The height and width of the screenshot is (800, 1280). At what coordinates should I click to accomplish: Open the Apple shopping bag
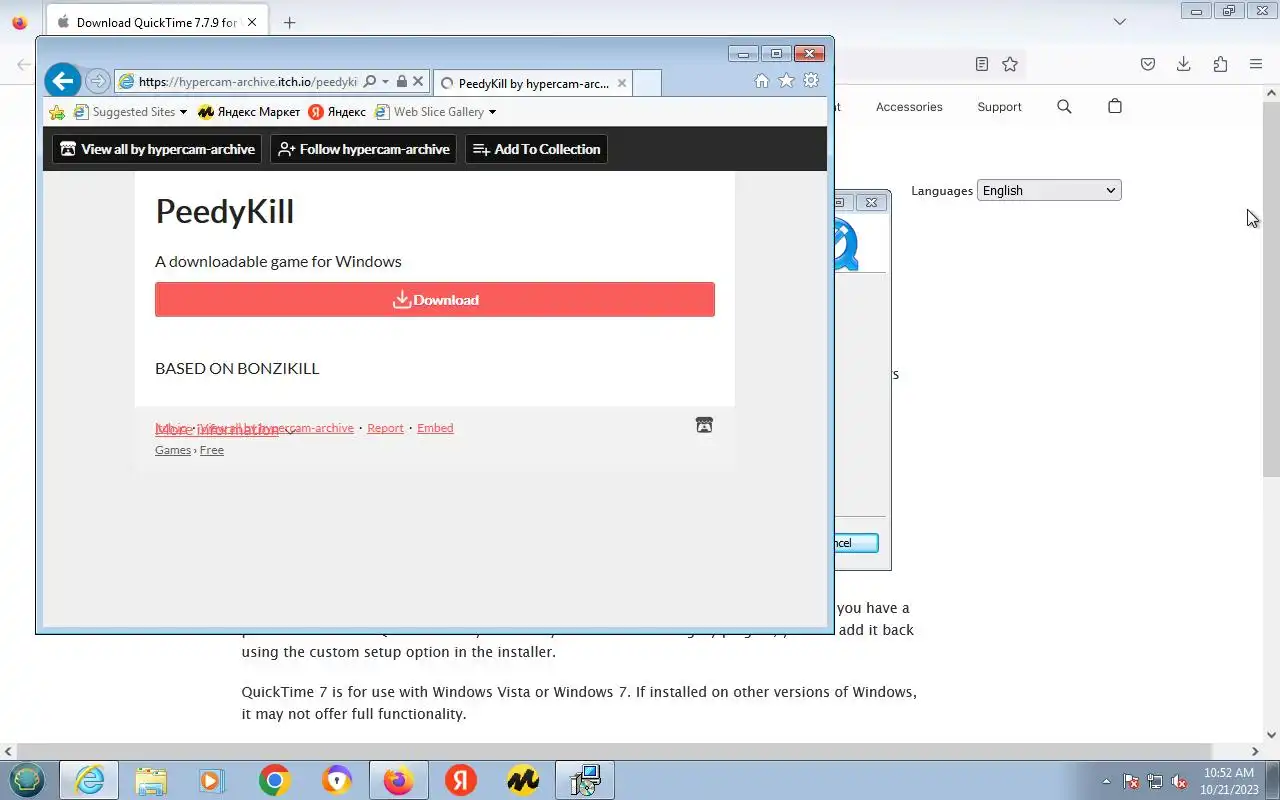[1115, 106]
